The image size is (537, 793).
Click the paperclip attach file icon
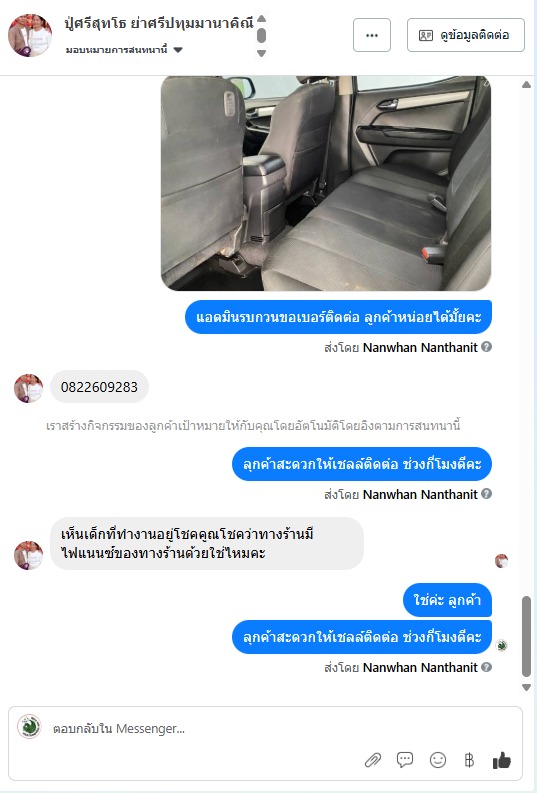click(373, 760)
